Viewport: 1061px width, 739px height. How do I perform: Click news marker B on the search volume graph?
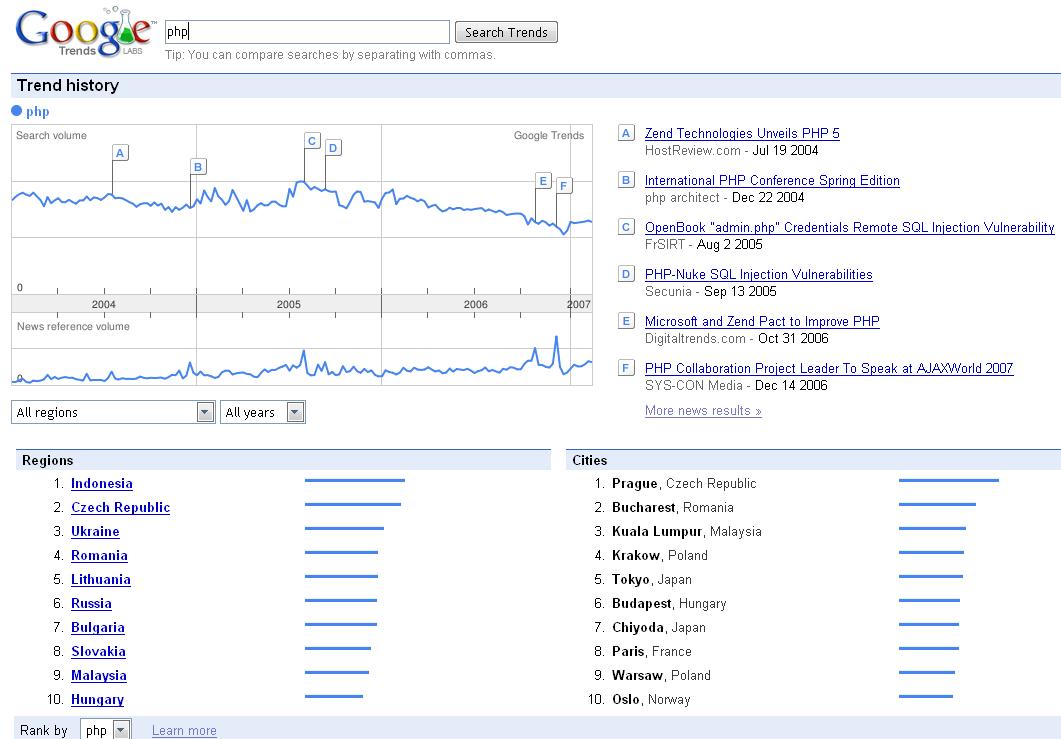(198, 166)
